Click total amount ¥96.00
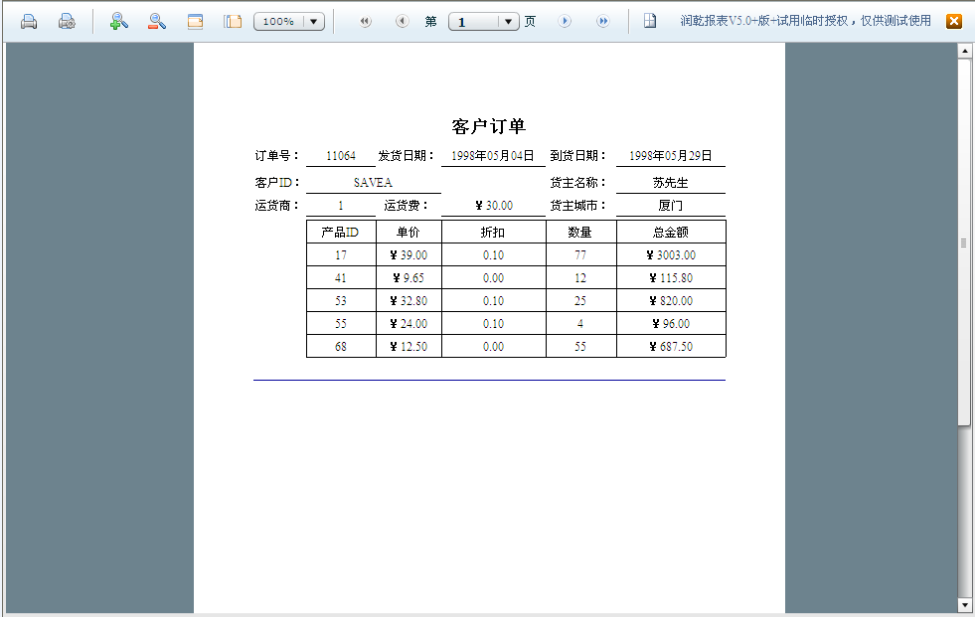Image resolution: width=975 pixels, height=617 pixels. coord(671,323)
